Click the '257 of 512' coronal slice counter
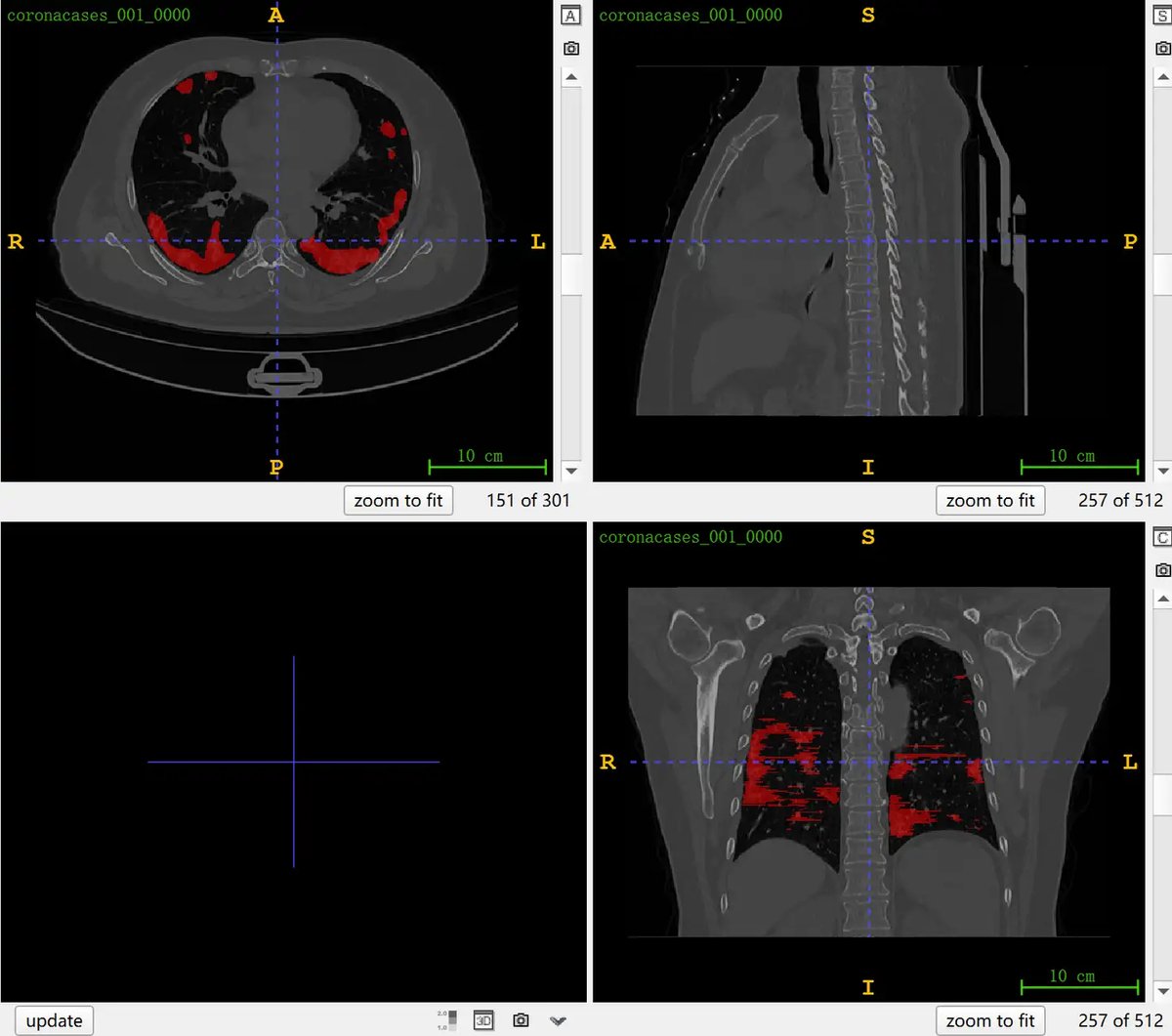Image resolution: width=1172 pixels, height=1036 pixels. tap(1120, 1021)
